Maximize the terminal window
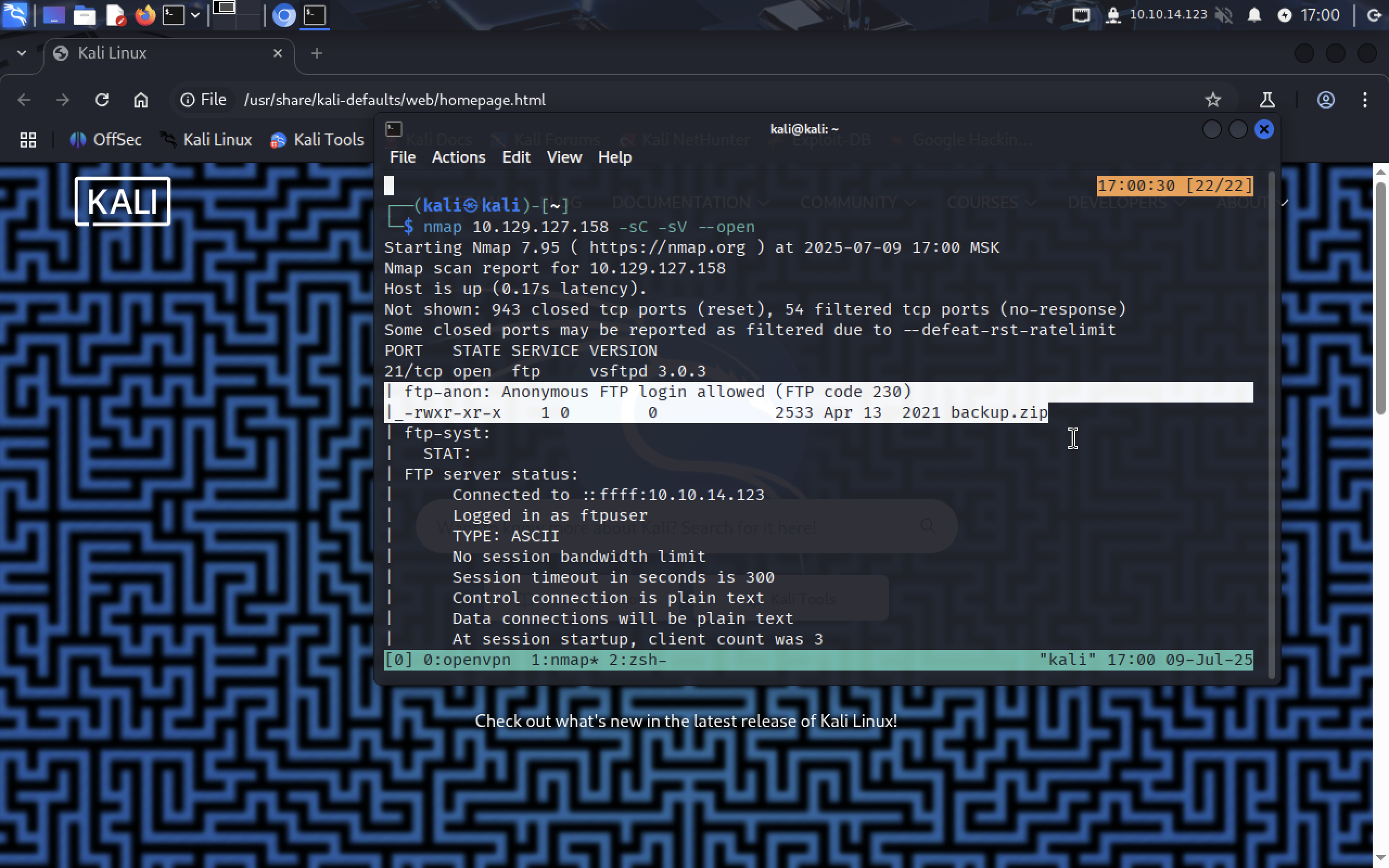This screenshot has height=868, width=1389. click(x=1238, y=129)
